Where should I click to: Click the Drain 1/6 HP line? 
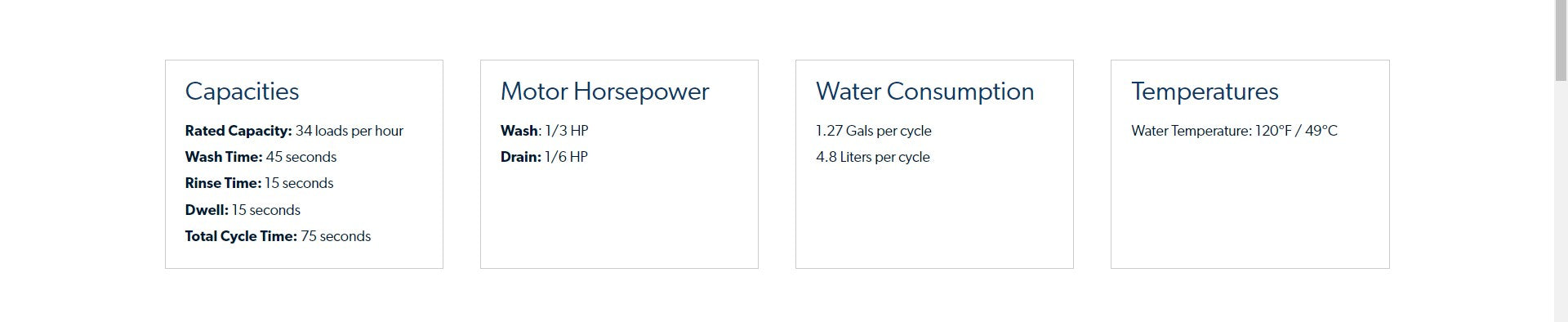pyautogui.click(x=544, y=157)
